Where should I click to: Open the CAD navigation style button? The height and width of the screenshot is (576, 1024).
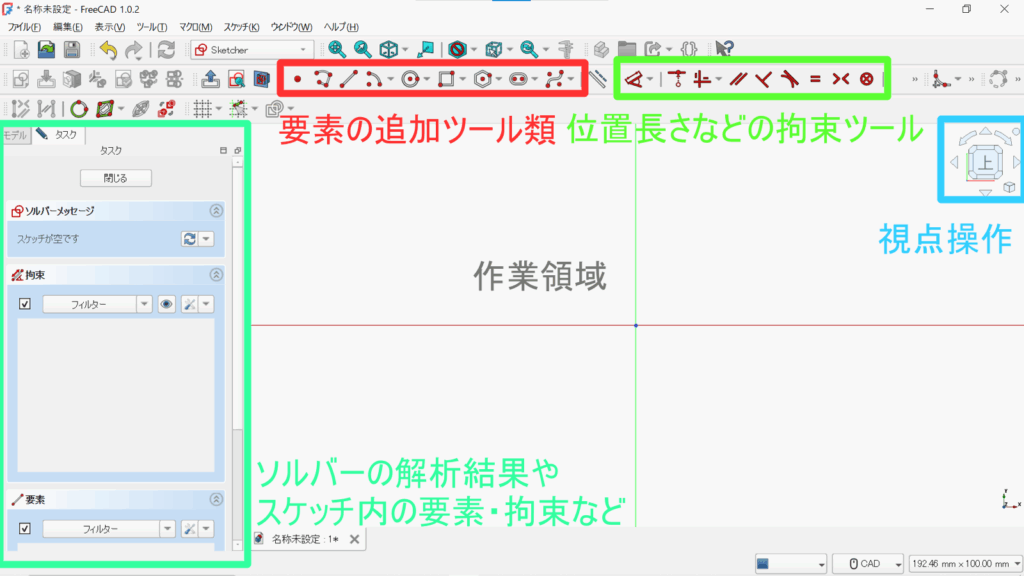[x=867, y=564]
